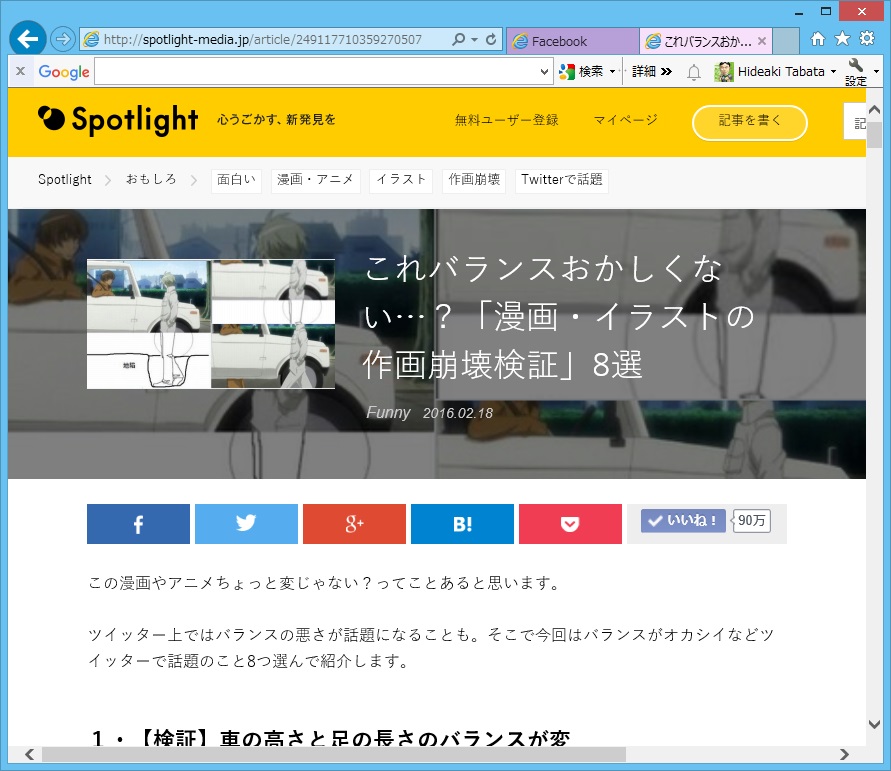Viewport: 891px width, 771px height.
Task: Click the vertical scrollbar thumb
Action: 874,135
